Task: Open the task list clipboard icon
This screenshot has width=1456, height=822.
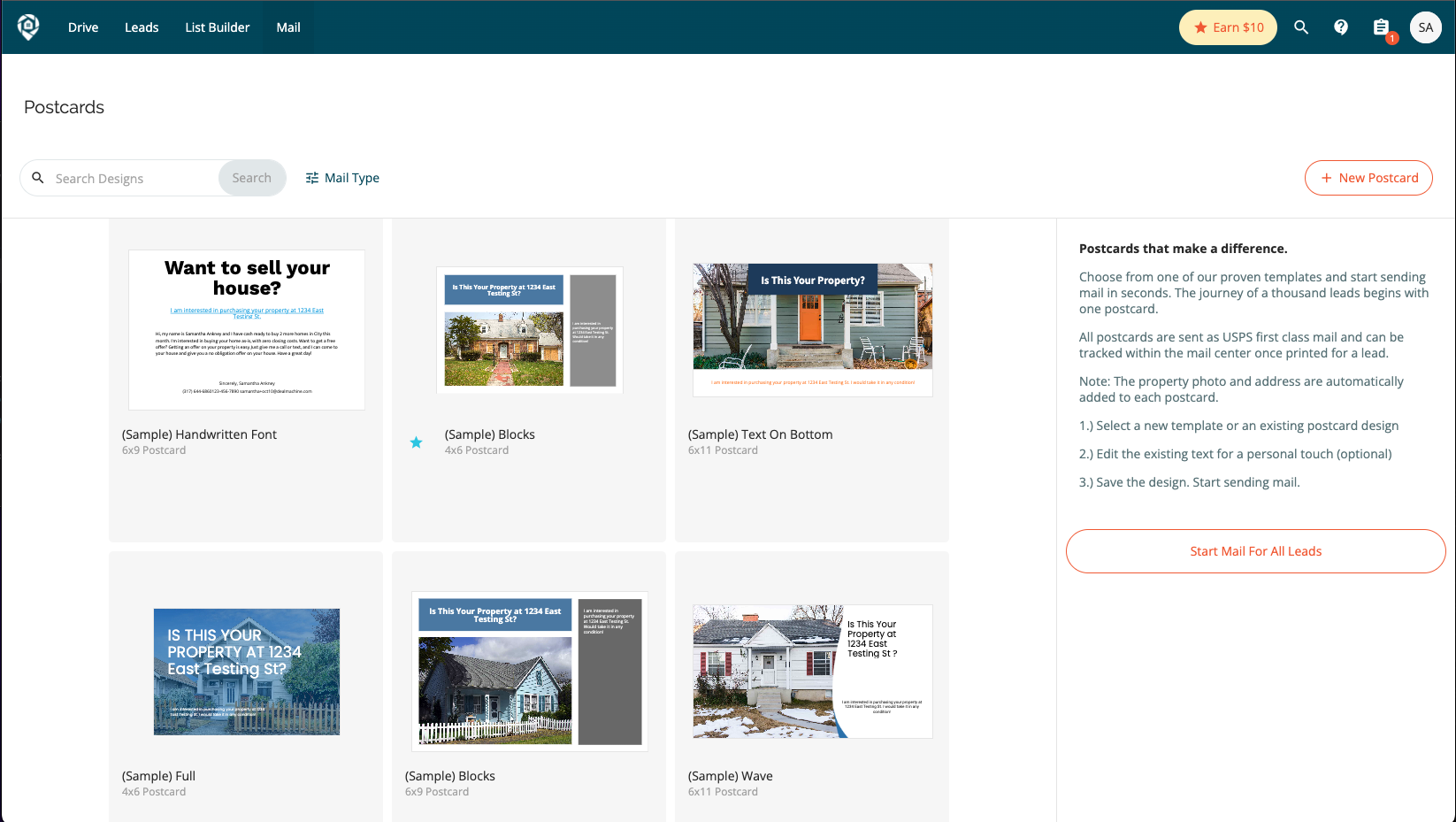Action: click(1381, 27)
